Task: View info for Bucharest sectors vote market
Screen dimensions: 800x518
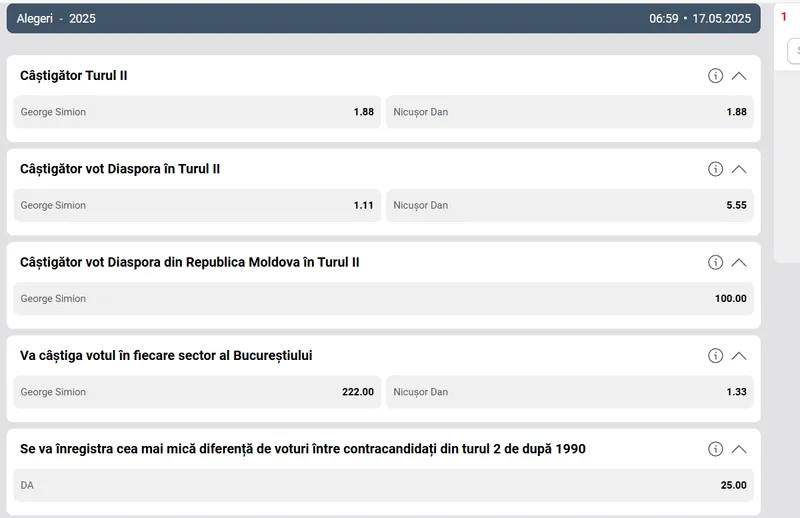Action: click(x=715, y=356)
